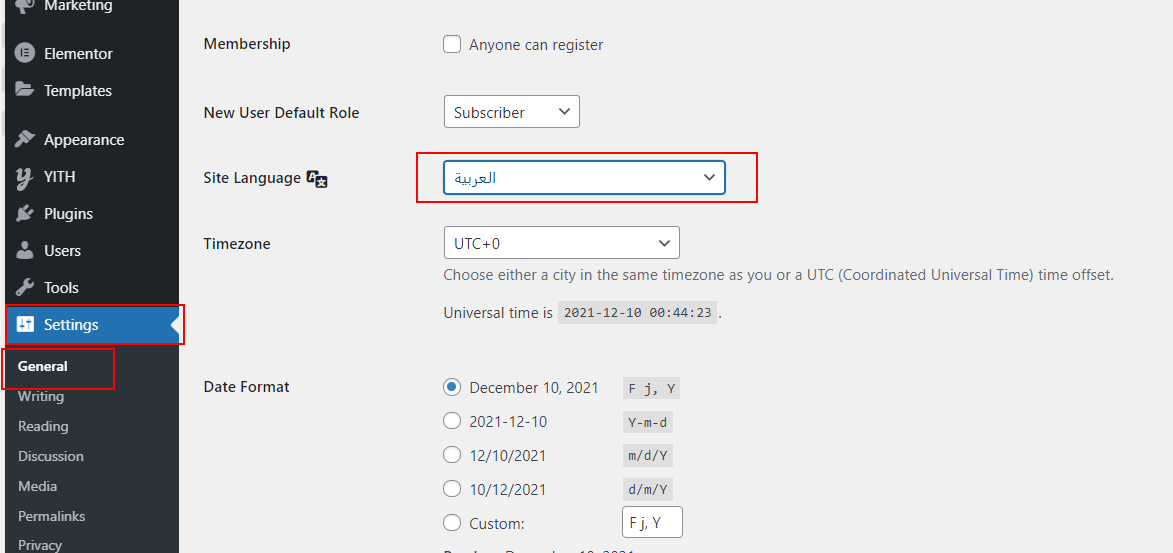Enable the 'Anyone can register' checkbox
The height and width of the screenshot is (553, 1173).
[452, 45]
